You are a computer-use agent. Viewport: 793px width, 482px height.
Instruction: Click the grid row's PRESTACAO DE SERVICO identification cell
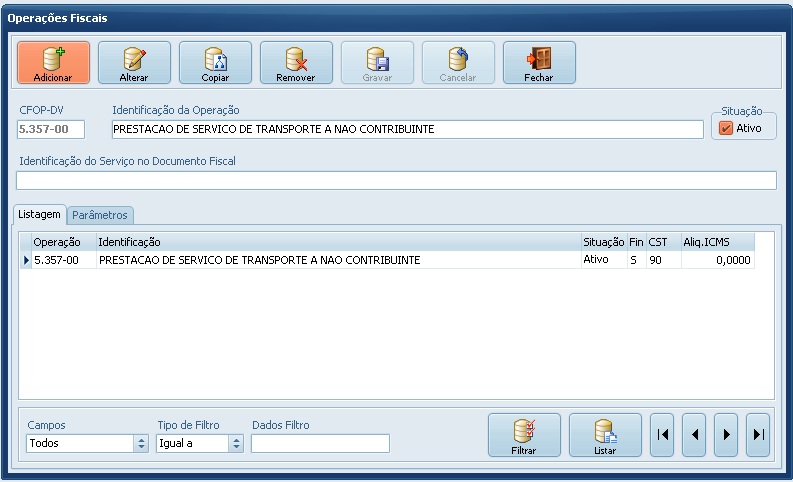click(x=339, y=260)
